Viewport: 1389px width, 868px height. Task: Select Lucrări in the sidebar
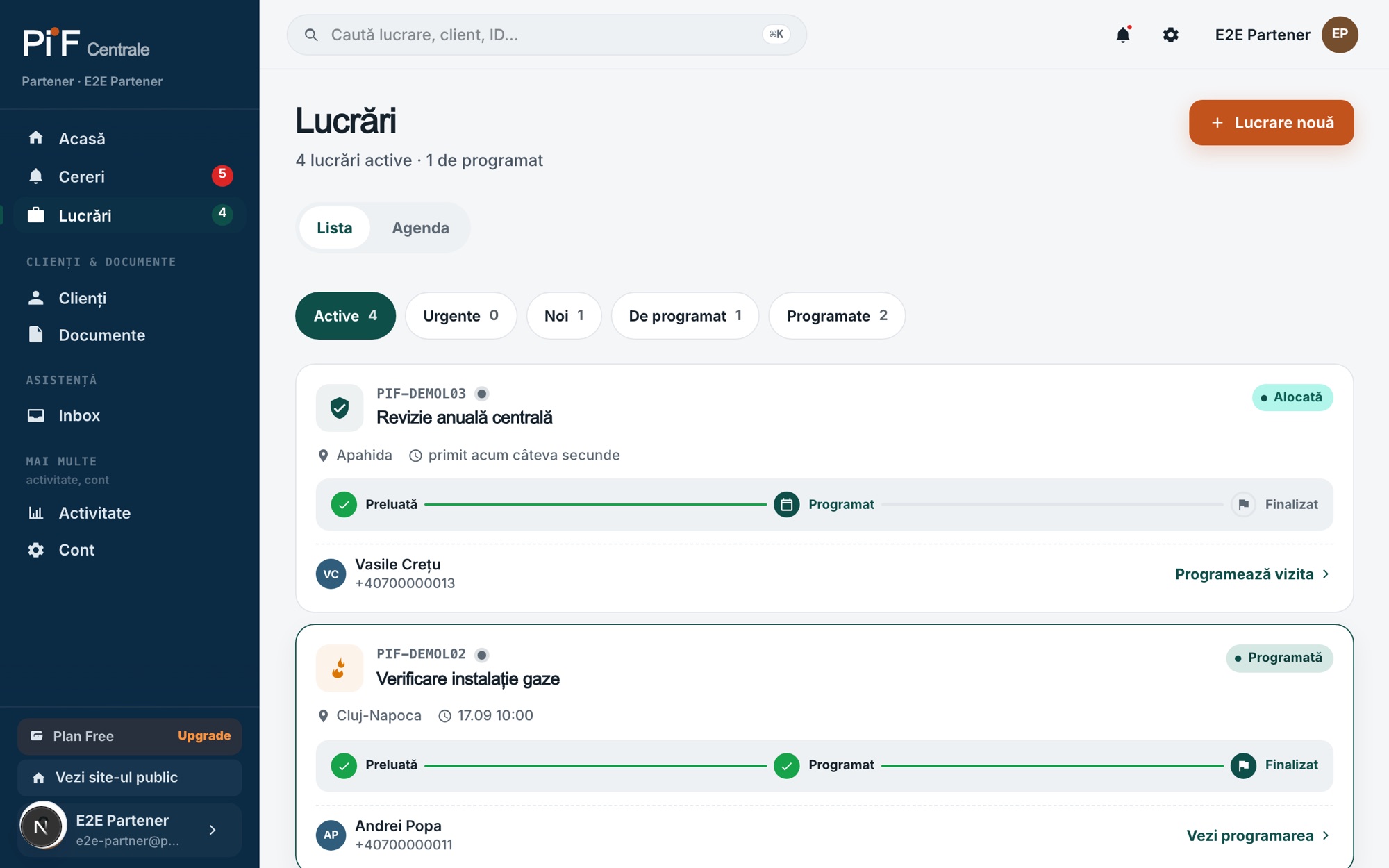(x=130, y=215)
